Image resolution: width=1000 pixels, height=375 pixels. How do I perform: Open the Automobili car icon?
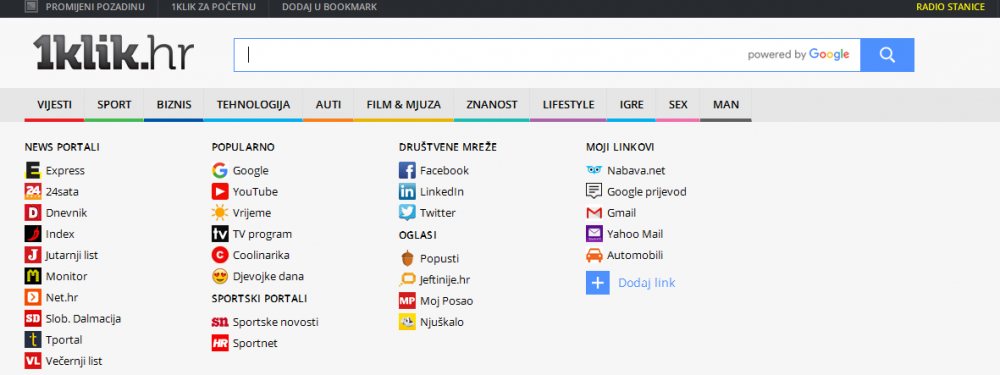(594, 255)
